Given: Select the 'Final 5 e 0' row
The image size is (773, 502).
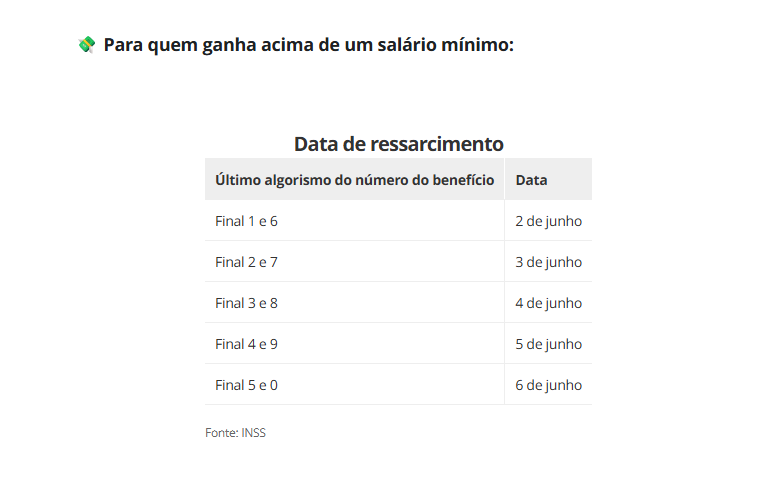Looking at the screenshot, I should click(x=398, y=384).
